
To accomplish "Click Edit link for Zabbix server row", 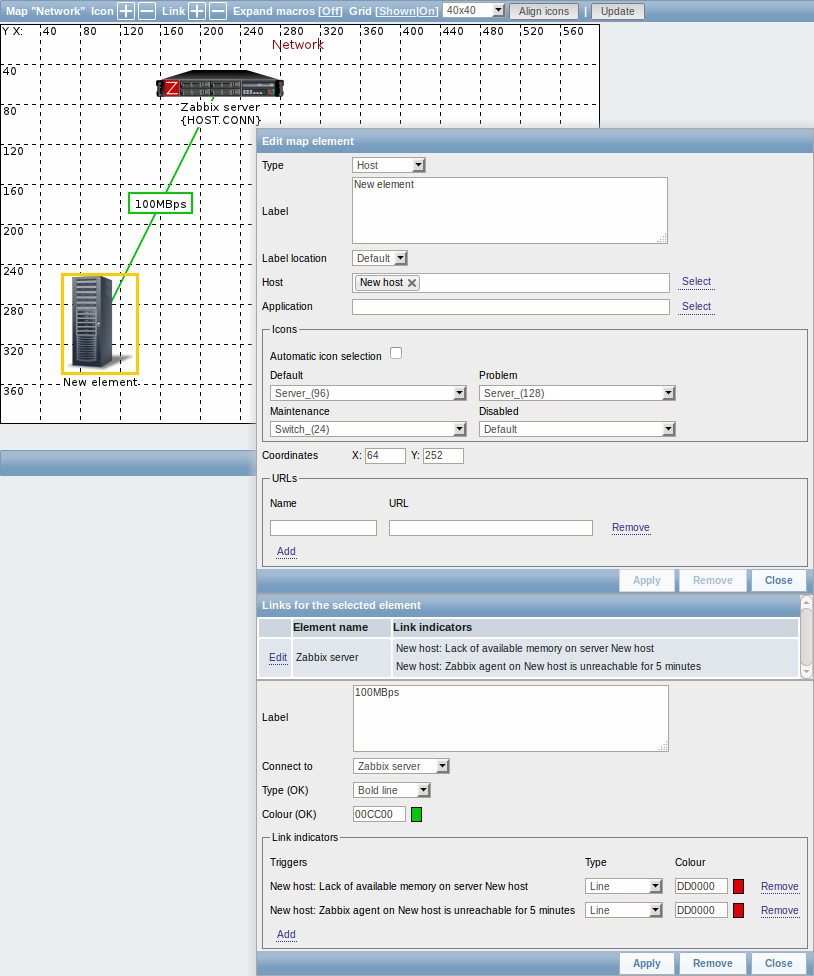I will click(x=278, y=657).
